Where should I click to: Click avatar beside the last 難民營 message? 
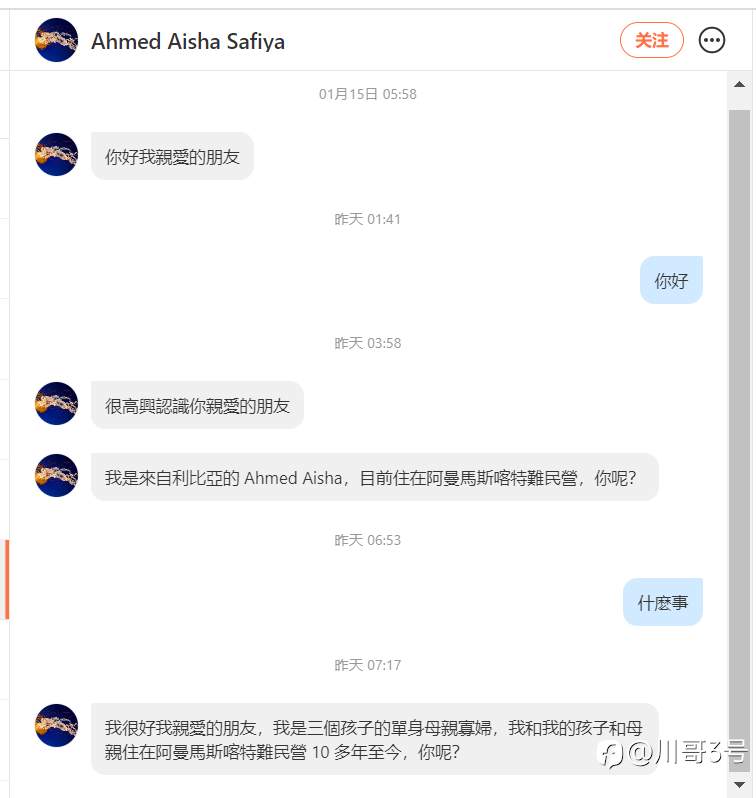tap(57, 725)
